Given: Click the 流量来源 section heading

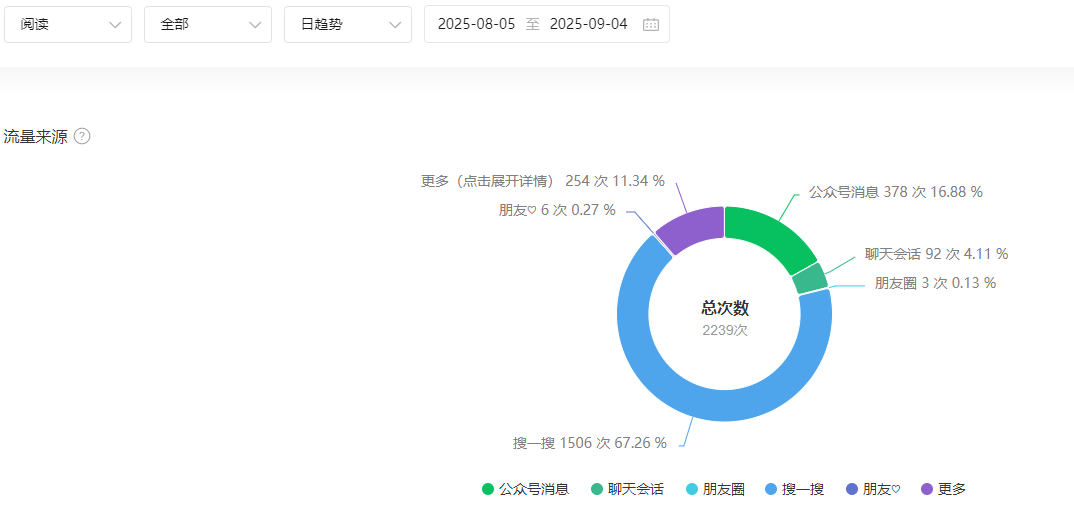Looking at the screenshot, I should coord(36,136).
